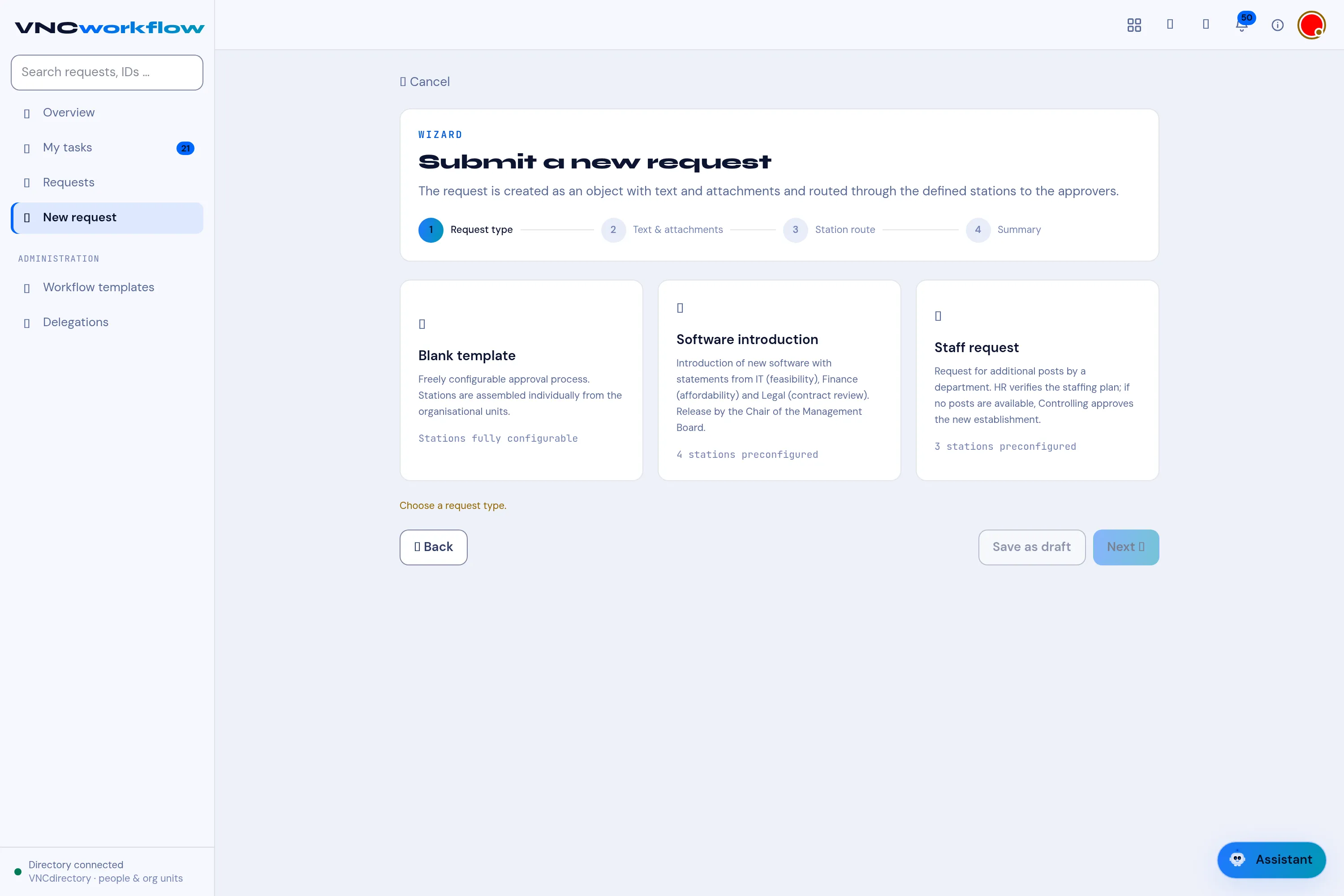Open Requests in the sidebar
The image size is (1344, 896).
pos(107,183)
